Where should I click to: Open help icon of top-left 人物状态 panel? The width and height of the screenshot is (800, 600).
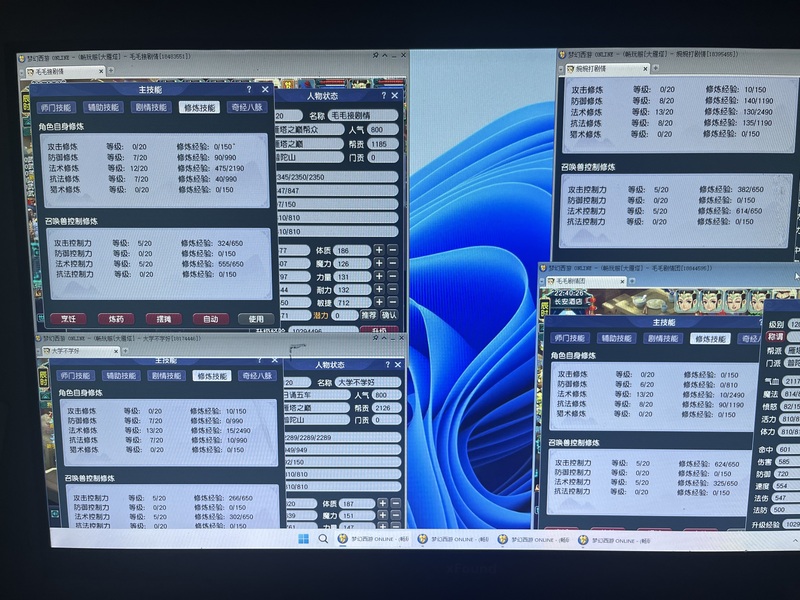384,95
